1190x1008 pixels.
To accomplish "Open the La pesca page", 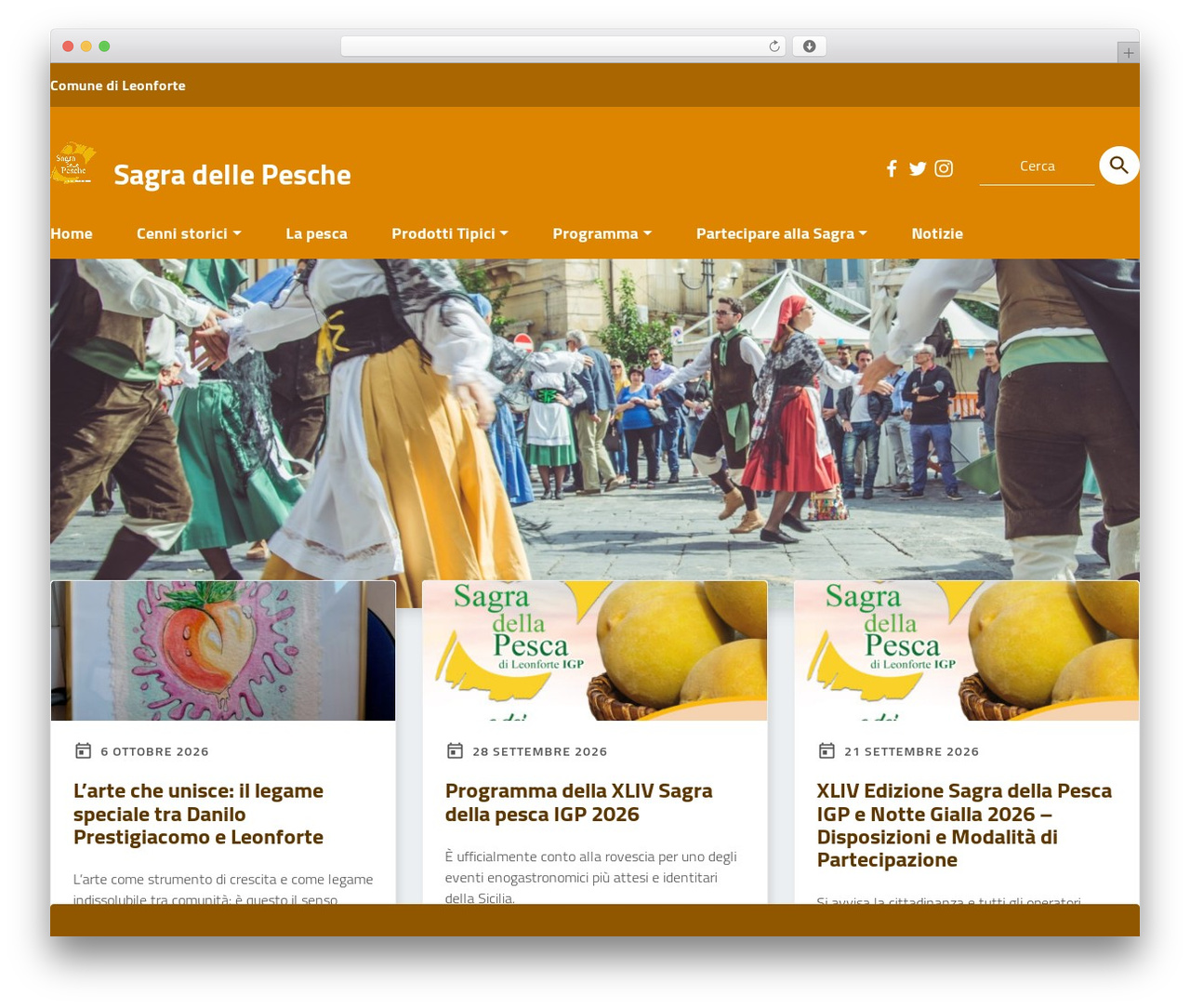I will [x=316, y=233].
